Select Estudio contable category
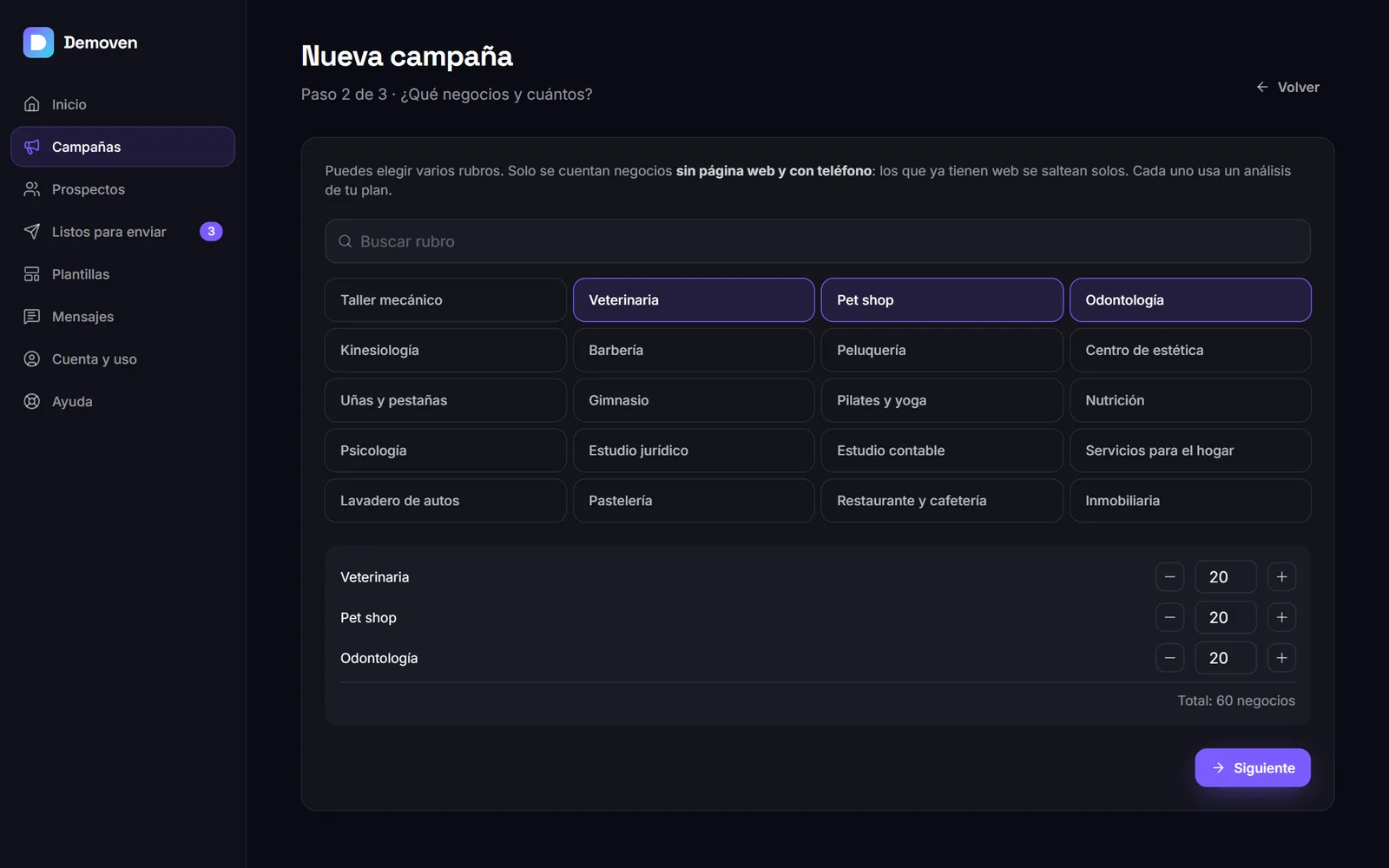1389x868 pixels. (942, 450)
